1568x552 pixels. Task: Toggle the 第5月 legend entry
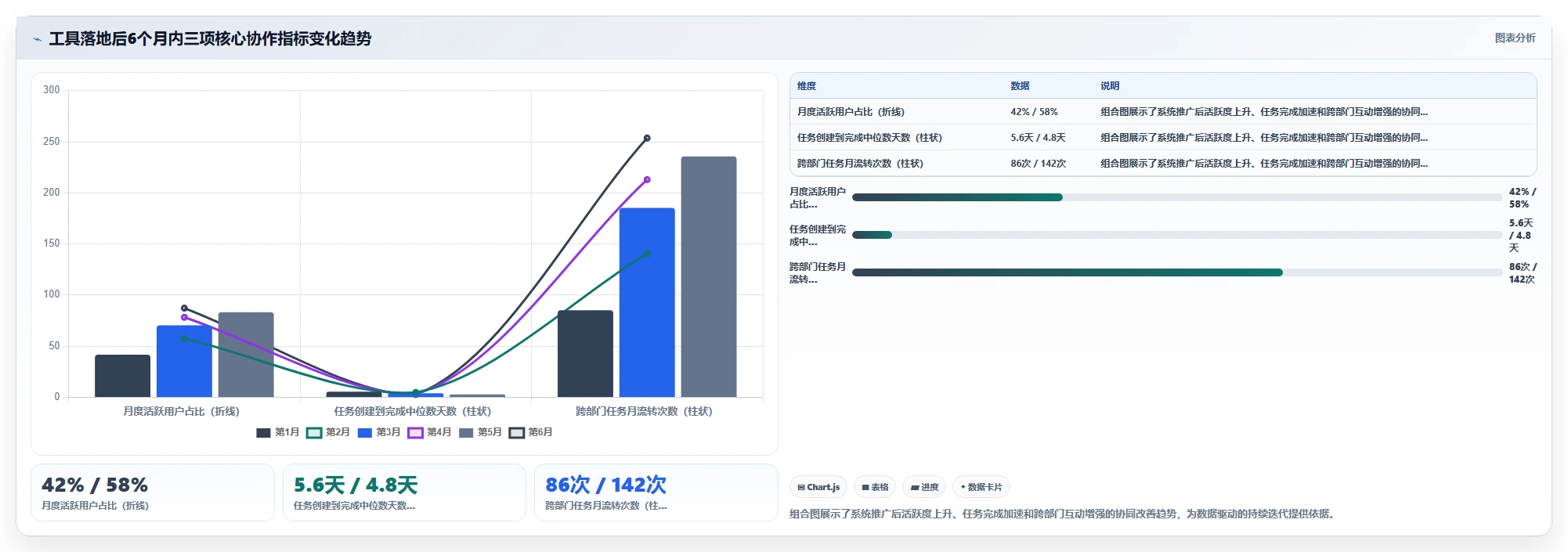[480, 432]
